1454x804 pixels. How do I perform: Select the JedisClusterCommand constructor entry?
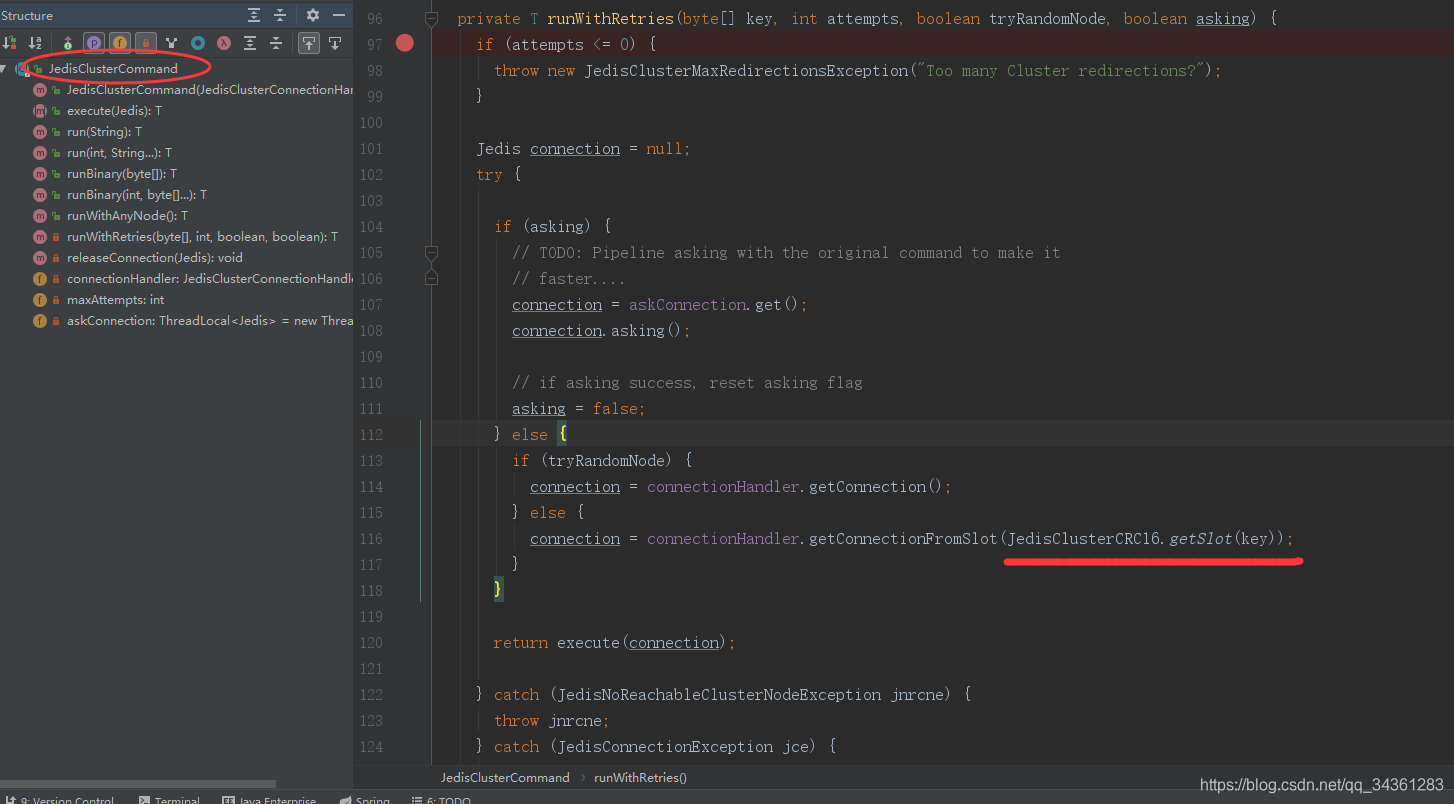click(x=211, y=90)
